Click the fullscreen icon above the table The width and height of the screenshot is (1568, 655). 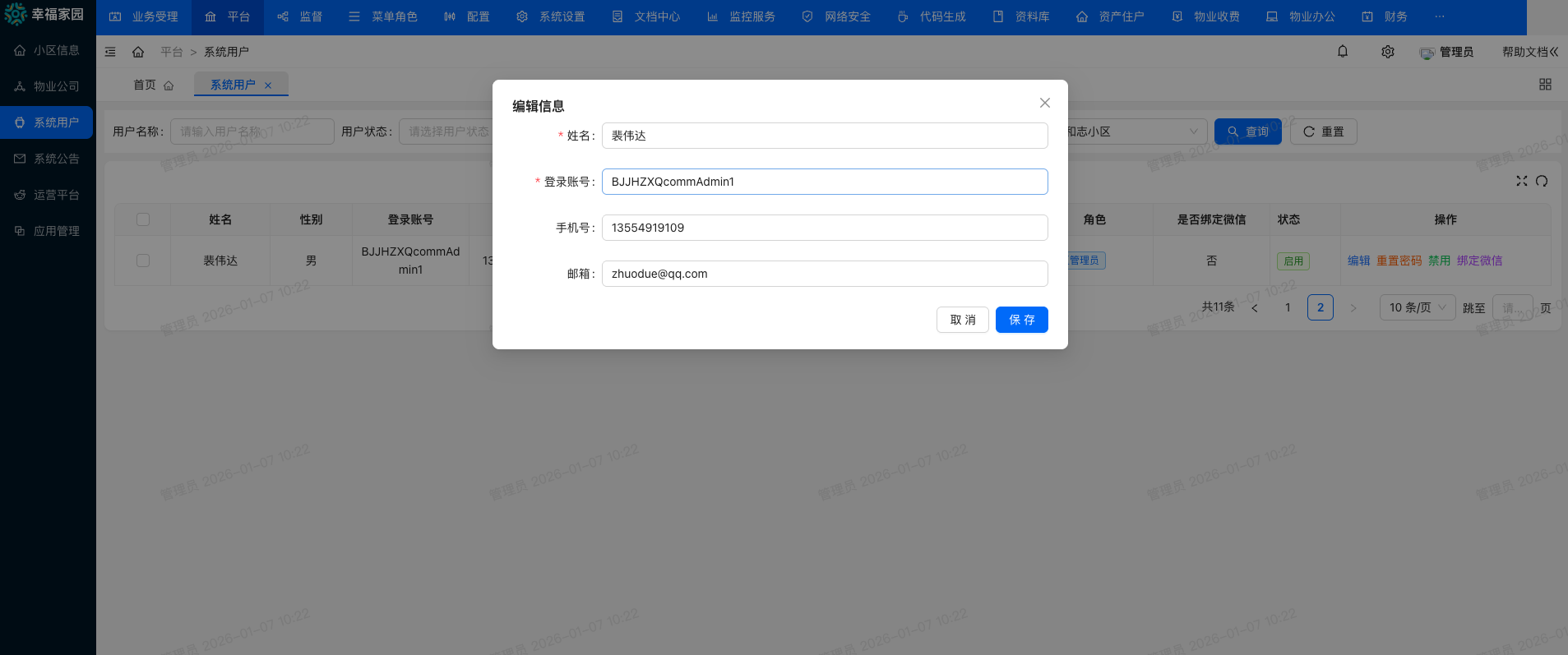pos(1522,181)
